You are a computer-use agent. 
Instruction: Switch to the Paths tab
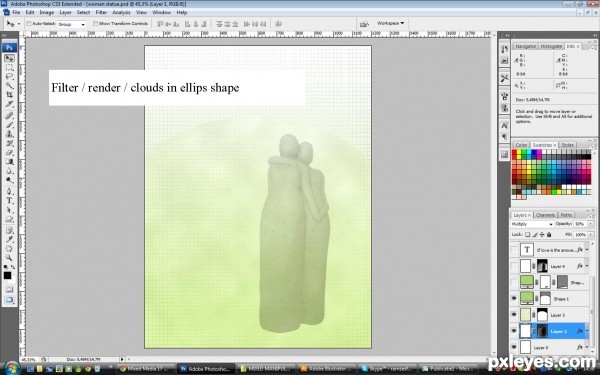(566, 215)
